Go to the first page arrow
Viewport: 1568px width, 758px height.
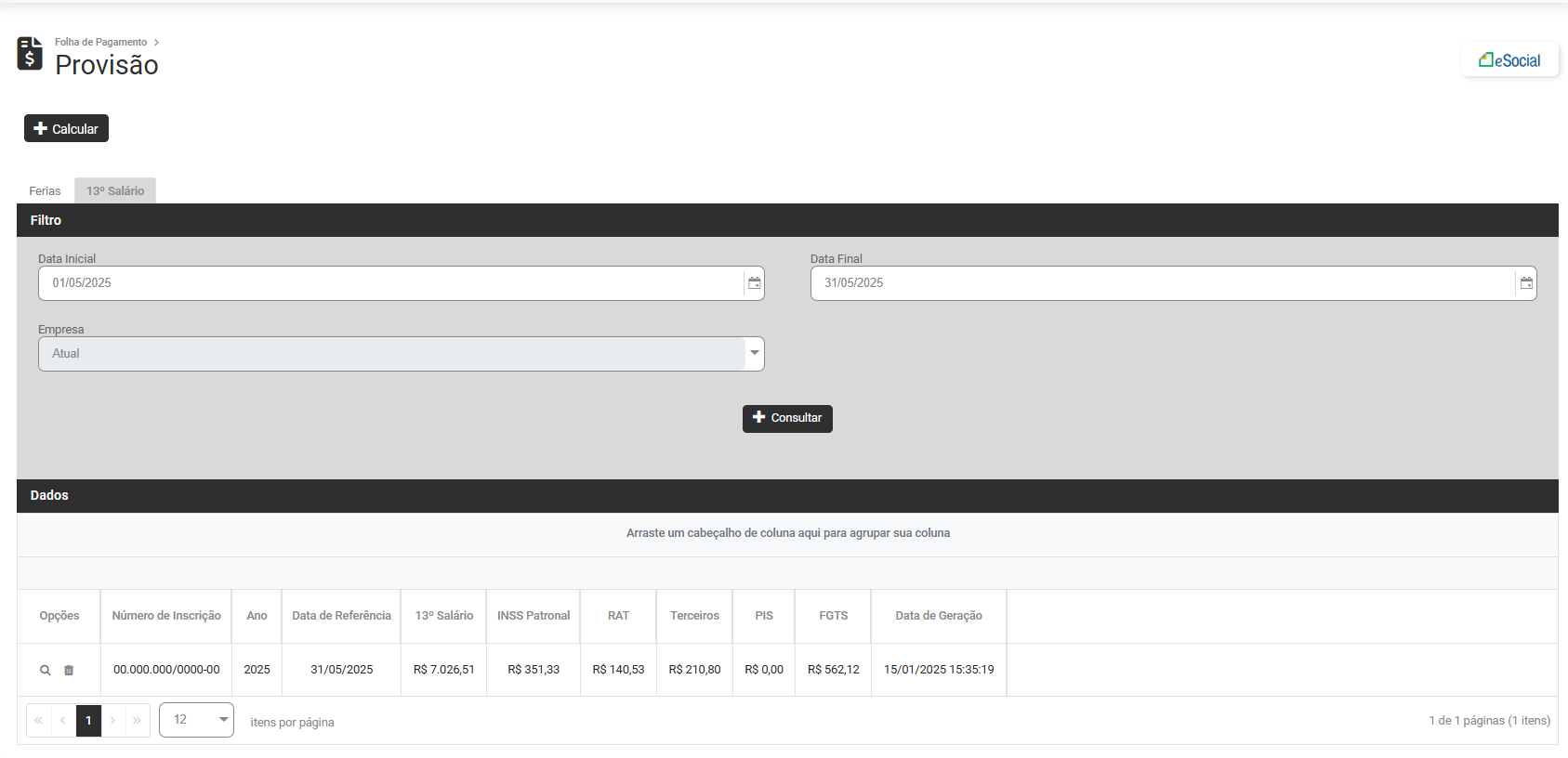39,720
